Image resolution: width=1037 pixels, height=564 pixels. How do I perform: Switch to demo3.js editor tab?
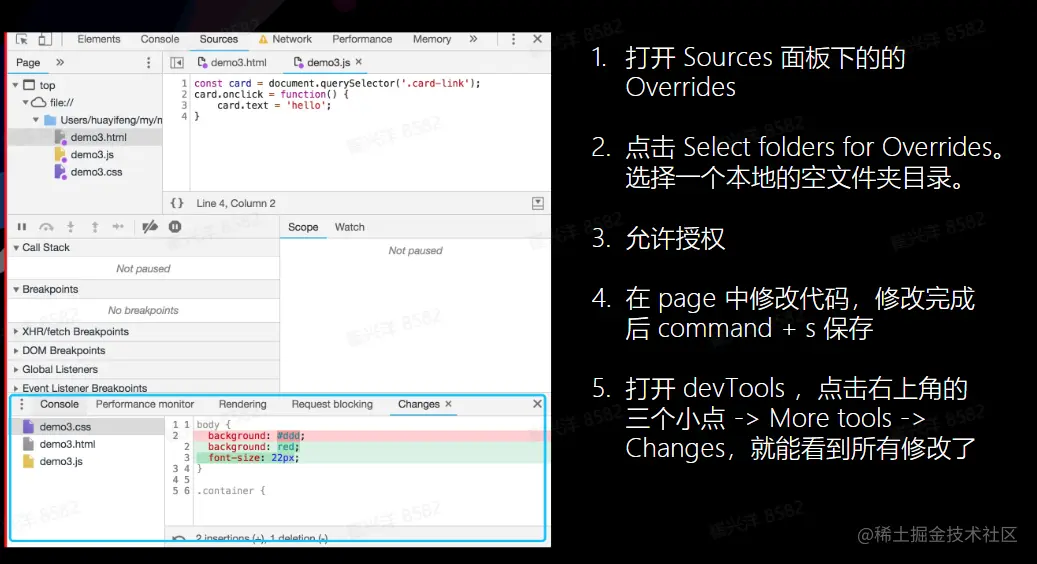(x=321, y=62)
